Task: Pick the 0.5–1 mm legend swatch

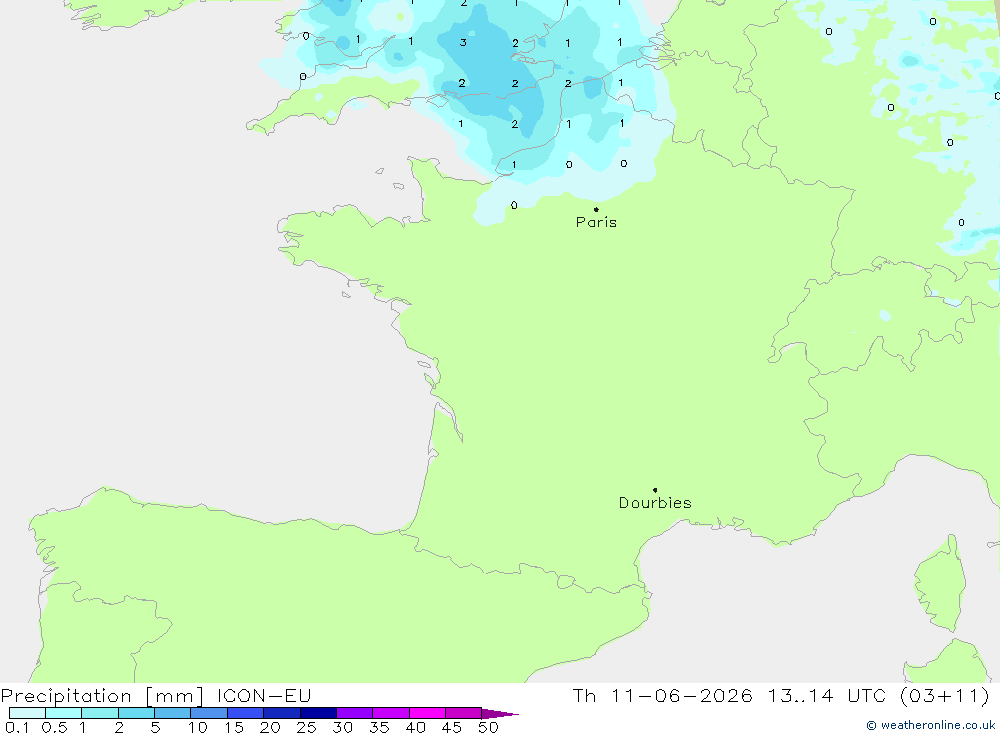Action: tap(64, 713)
